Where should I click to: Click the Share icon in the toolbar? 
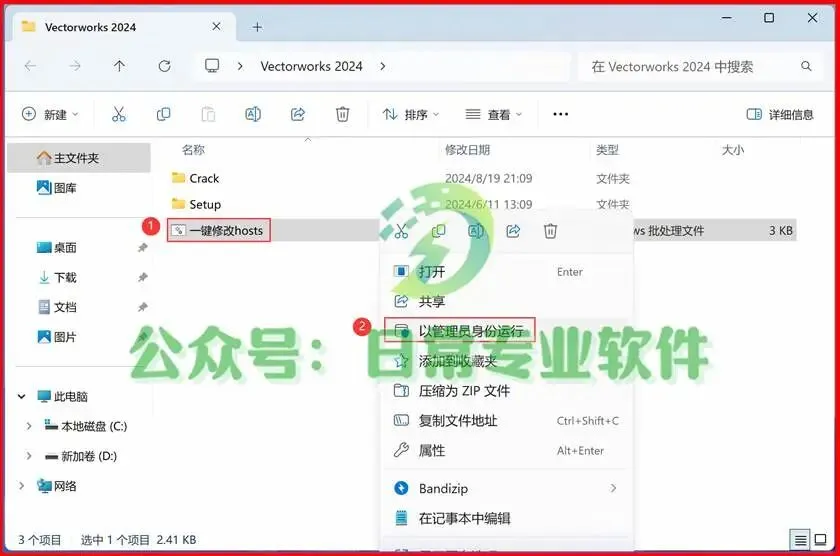click(298, 114)
